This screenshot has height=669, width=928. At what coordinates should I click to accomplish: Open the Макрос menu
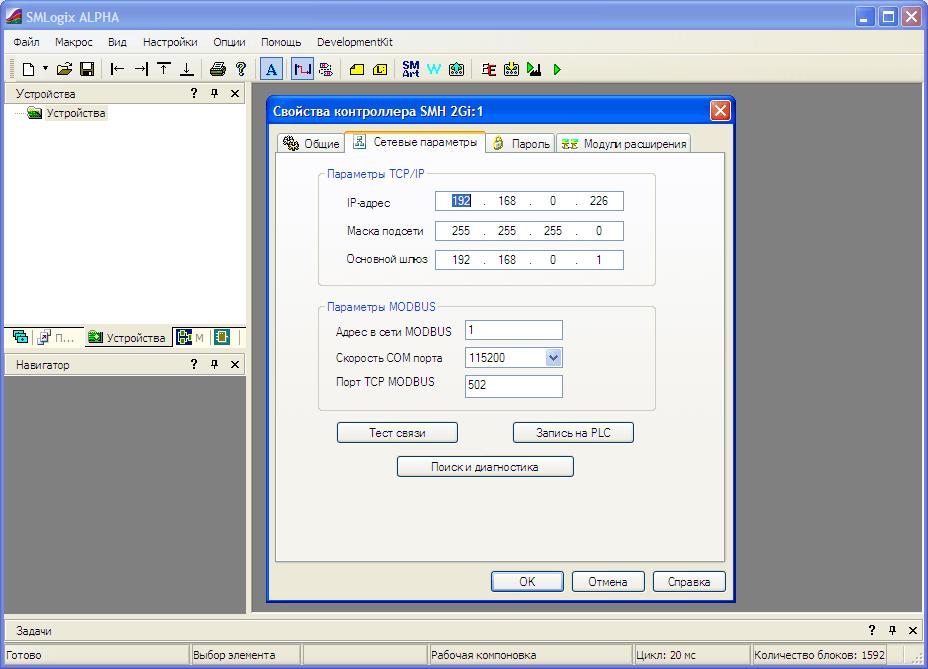[73, 42]
